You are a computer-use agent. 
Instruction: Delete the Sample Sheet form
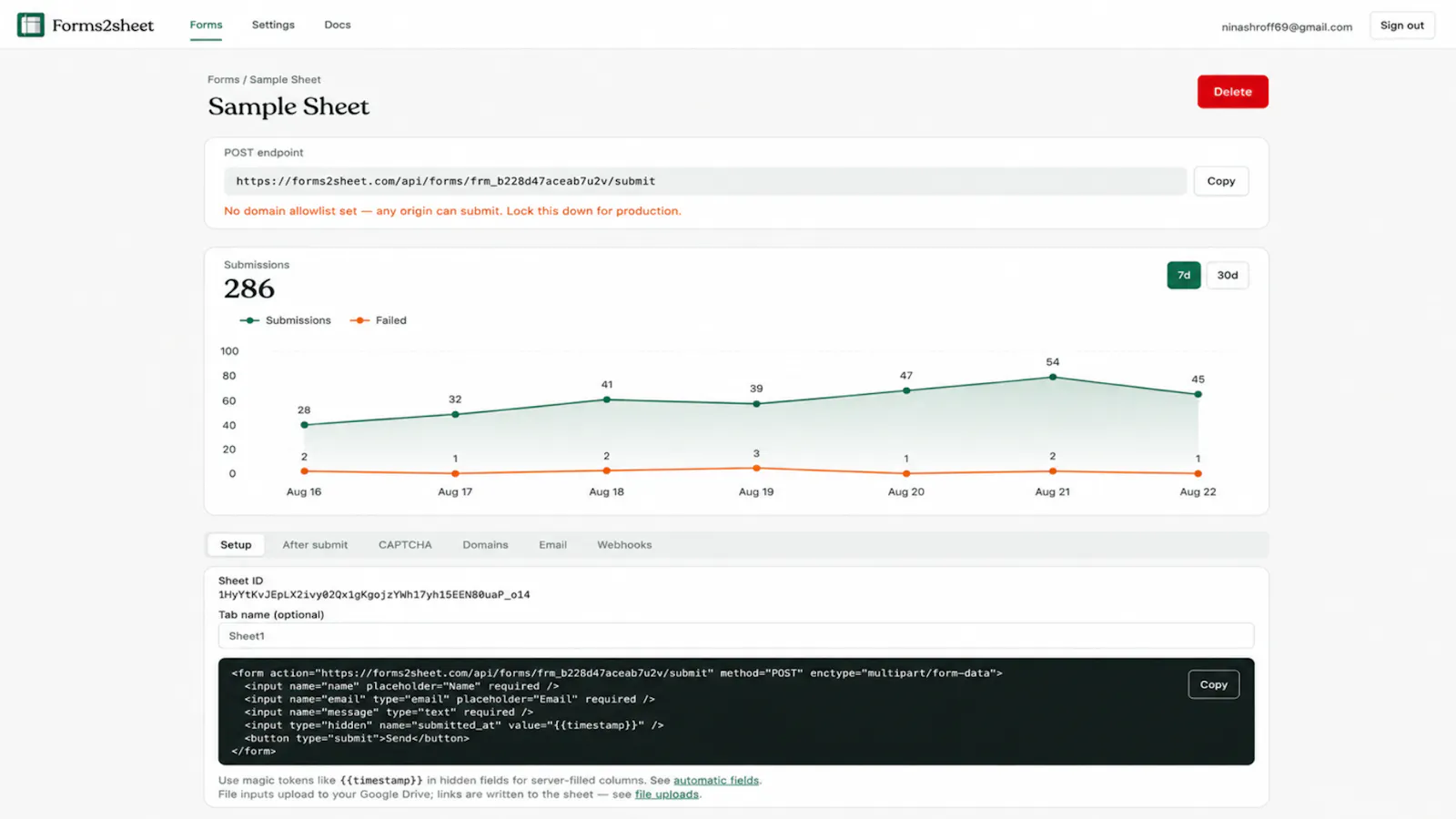tap(1232, 92)
